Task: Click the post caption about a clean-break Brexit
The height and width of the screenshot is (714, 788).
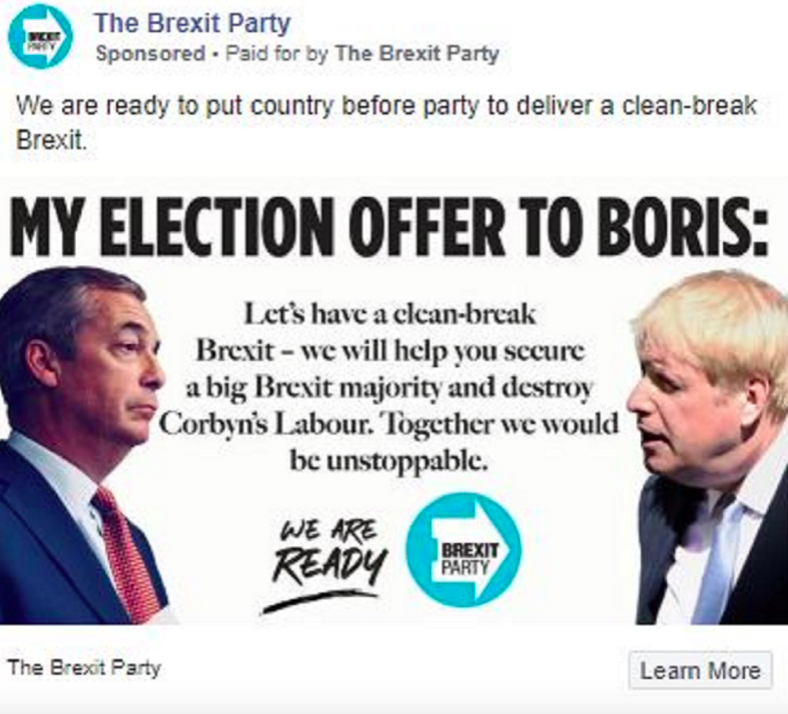Action: [x=385, y=119]
